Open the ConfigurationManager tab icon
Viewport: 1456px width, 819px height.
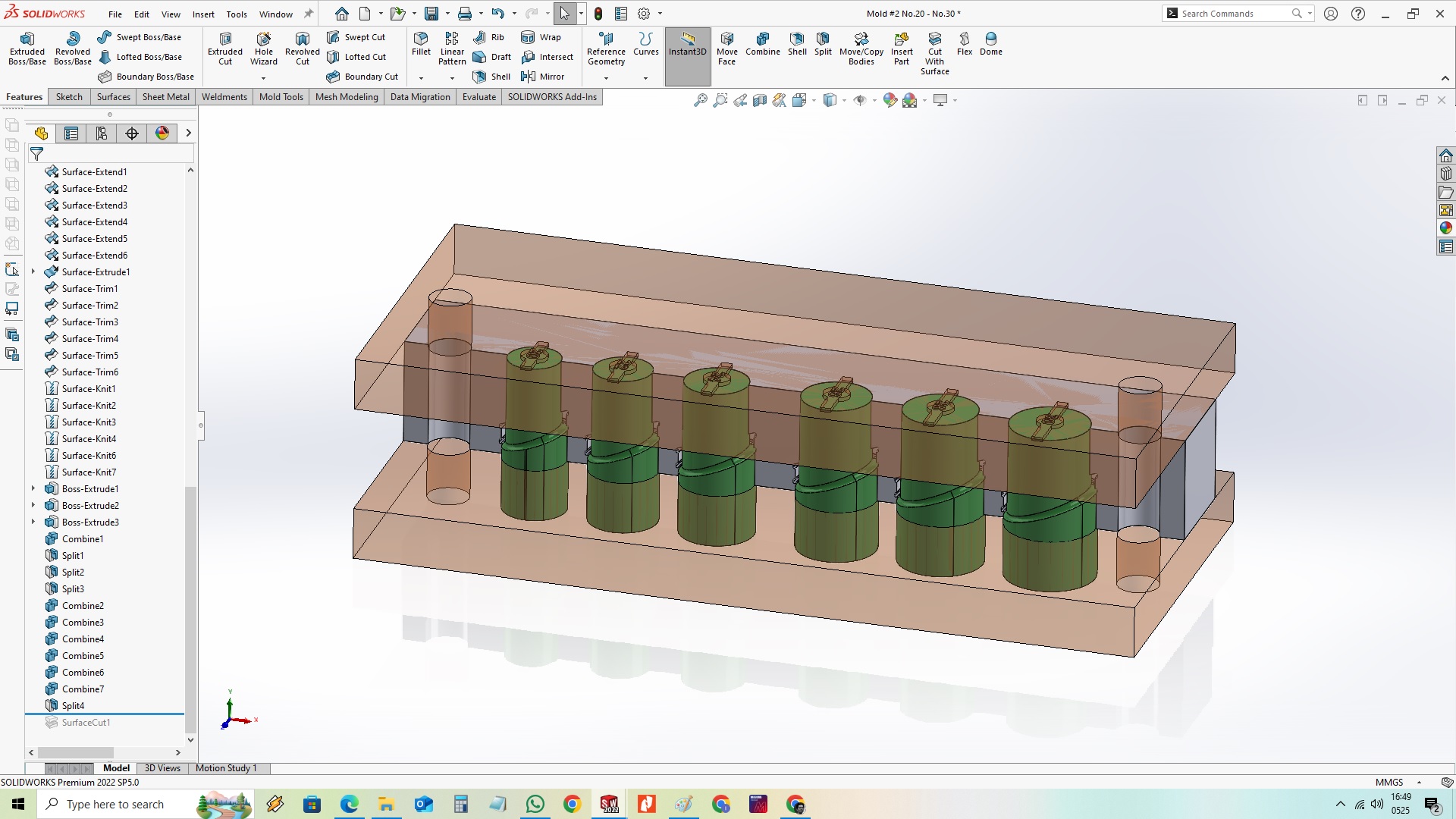(102, 133)
